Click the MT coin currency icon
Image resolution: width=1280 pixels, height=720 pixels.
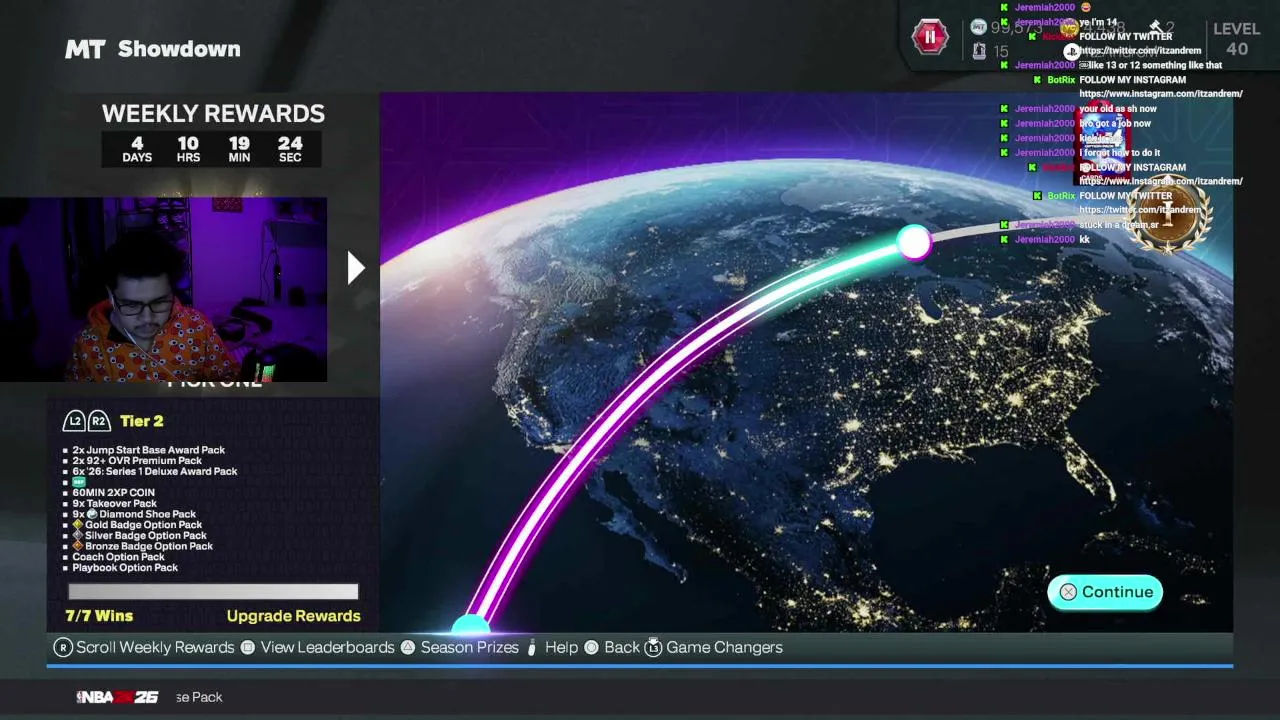point(979,28)
